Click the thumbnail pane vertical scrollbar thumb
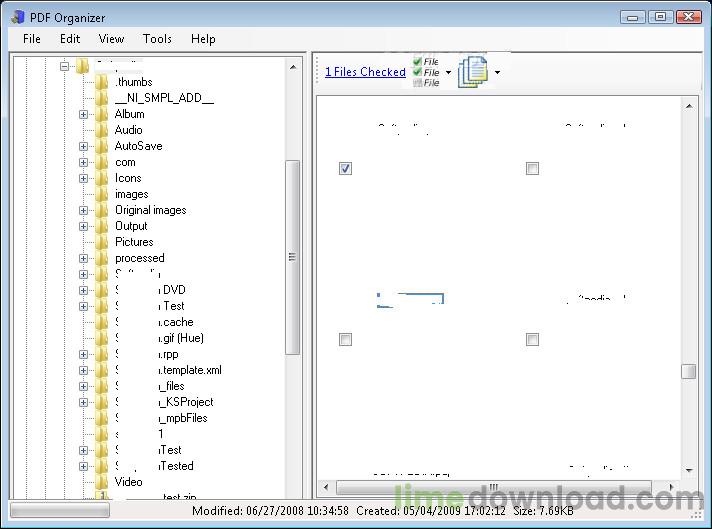Viewport: 712px width, 529px height. [689, 371]
